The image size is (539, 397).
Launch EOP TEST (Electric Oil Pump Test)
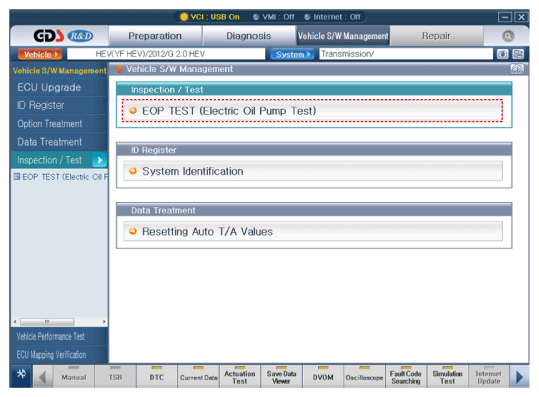312,111
